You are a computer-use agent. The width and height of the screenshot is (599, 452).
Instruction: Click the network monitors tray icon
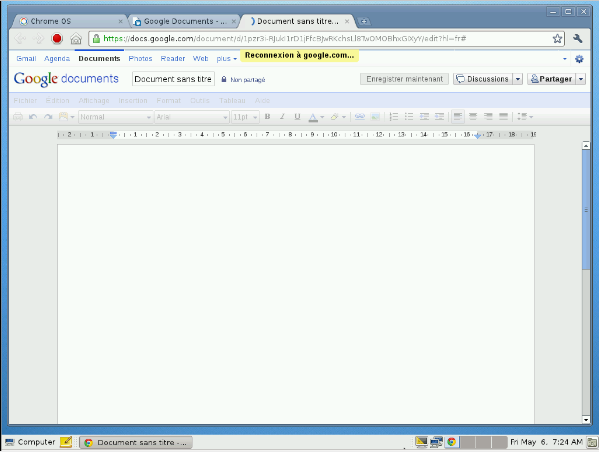click(436, 442)
